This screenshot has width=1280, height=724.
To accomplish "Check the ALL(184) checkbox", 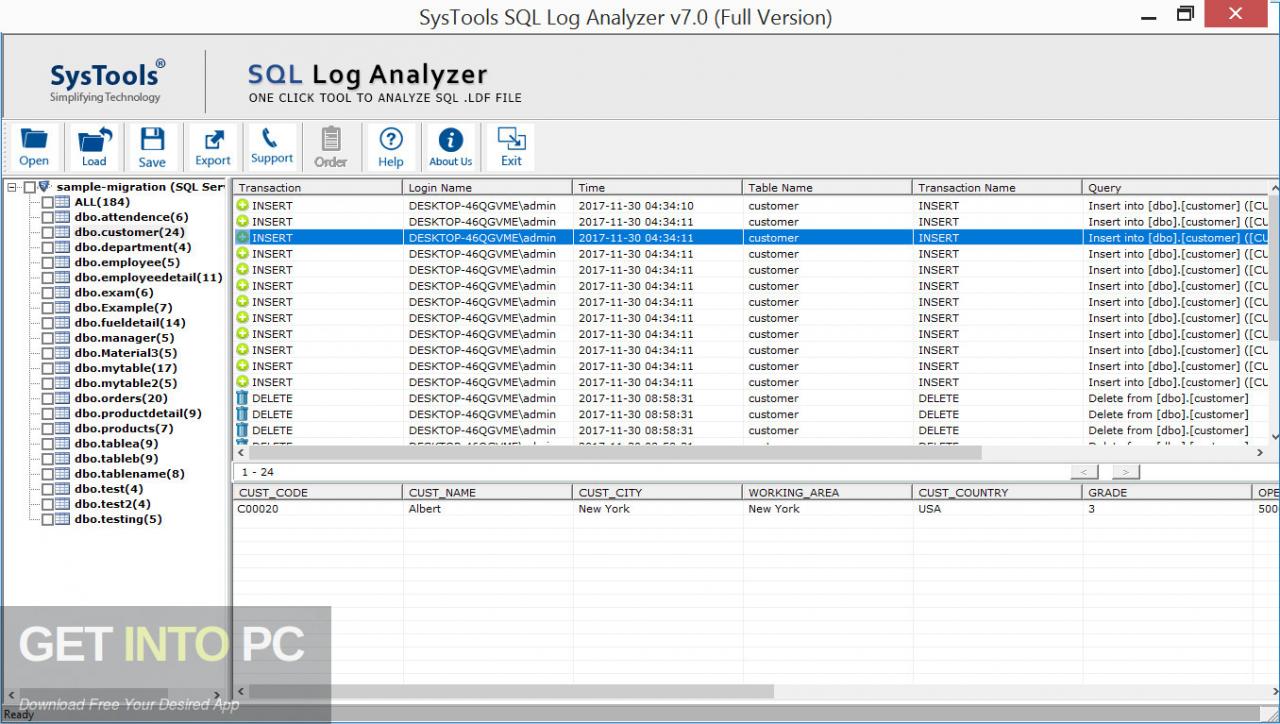I will 47,202.
